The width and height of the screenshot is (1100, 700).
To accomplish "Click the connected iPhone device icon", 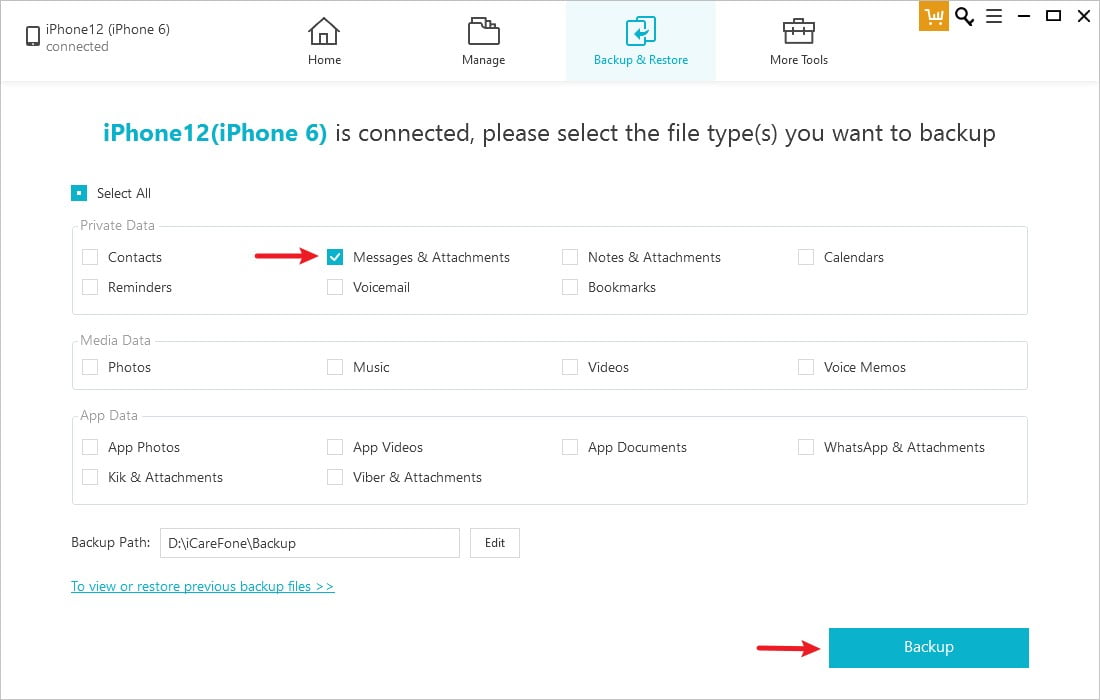I will tap(34, 34).
